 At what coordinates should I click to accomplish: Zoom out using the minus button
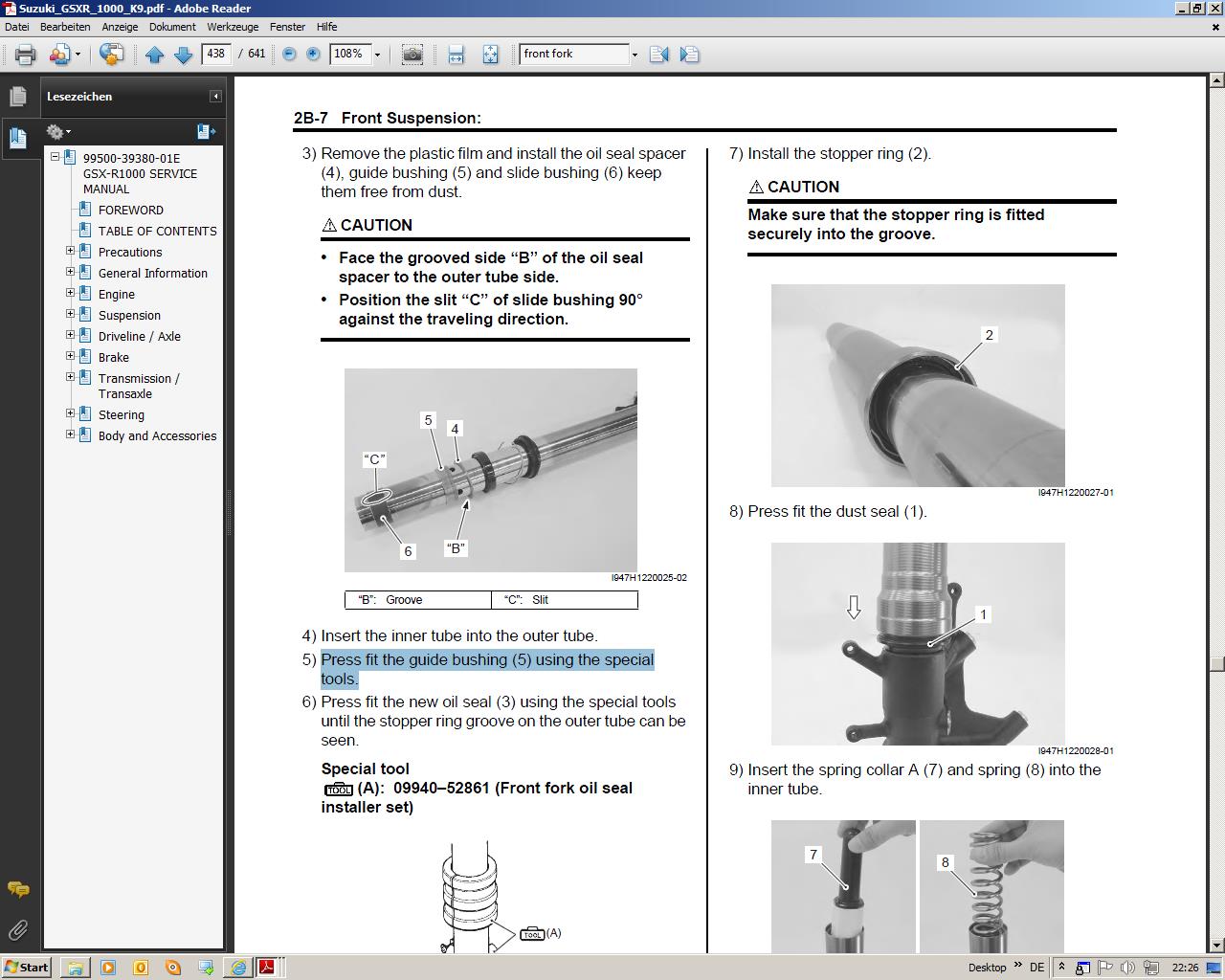[x=289, y=55]
